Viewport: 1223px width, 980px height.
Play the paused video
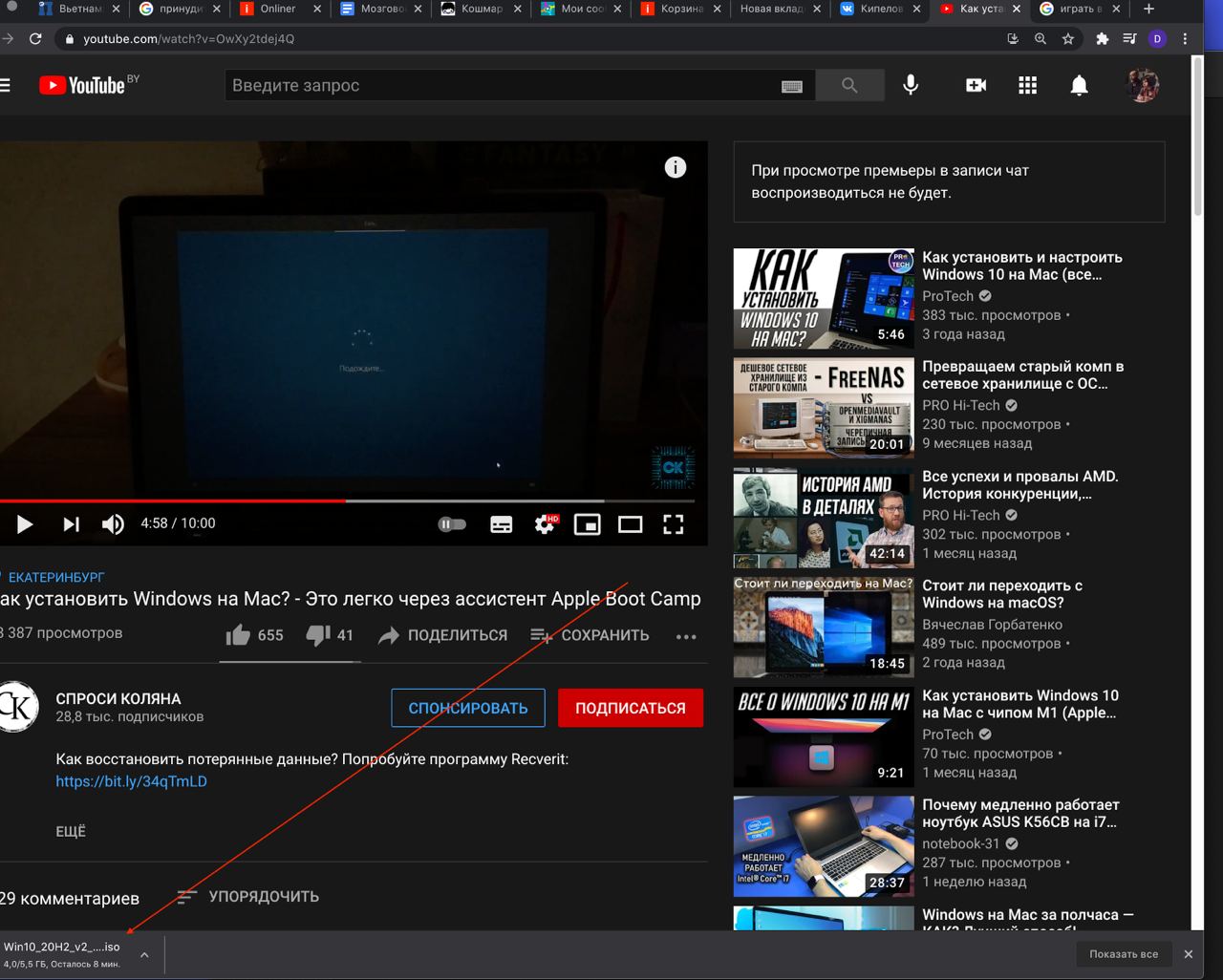[25, 523]
